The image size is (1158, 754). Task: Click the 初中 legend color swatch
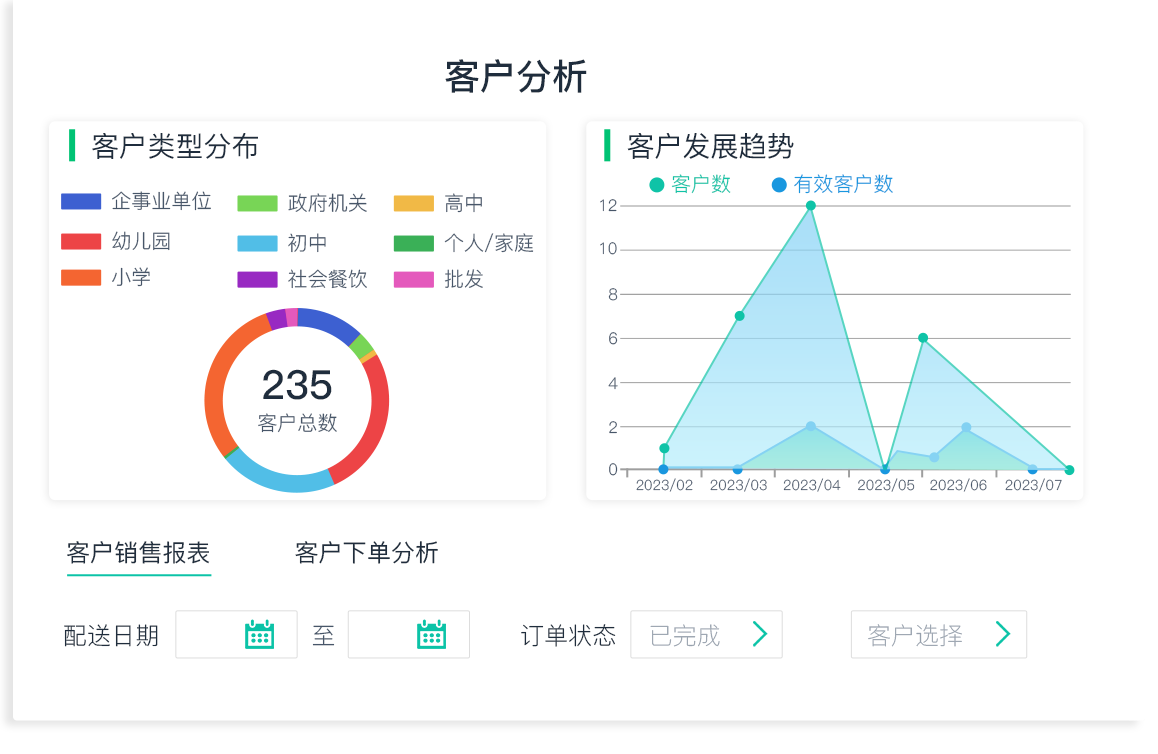[x=257, y=243]
